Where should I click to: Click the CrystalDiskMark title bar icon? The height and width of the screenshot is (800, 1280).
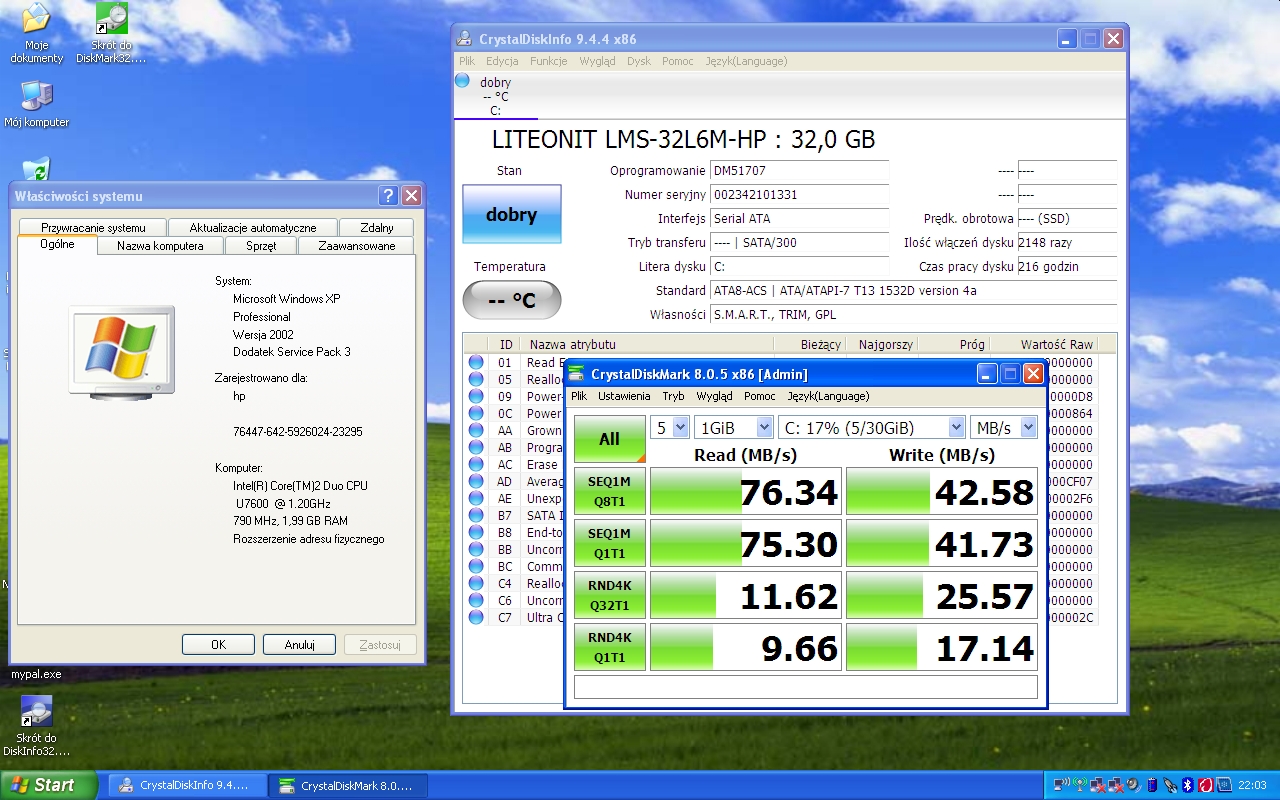point(576,374)
